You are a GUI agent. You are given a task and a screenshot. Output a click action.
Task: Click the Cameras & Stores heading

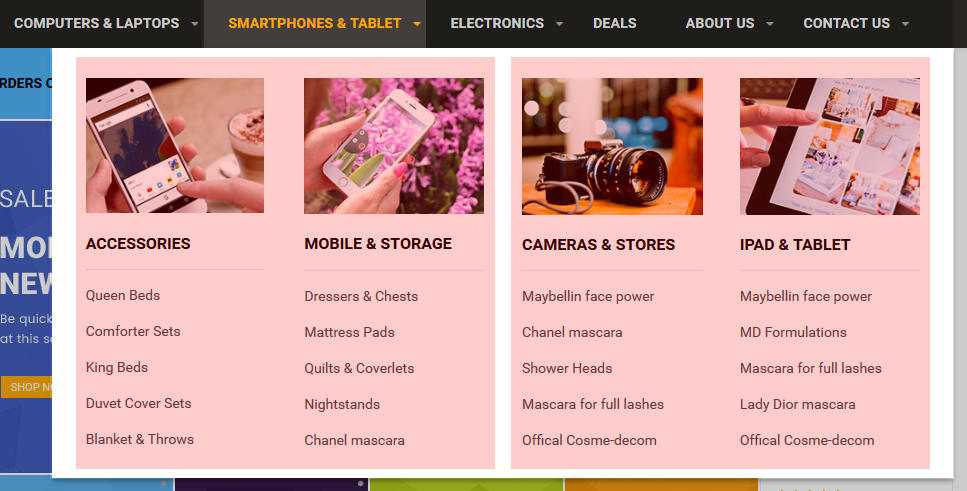tap(598, 245)
